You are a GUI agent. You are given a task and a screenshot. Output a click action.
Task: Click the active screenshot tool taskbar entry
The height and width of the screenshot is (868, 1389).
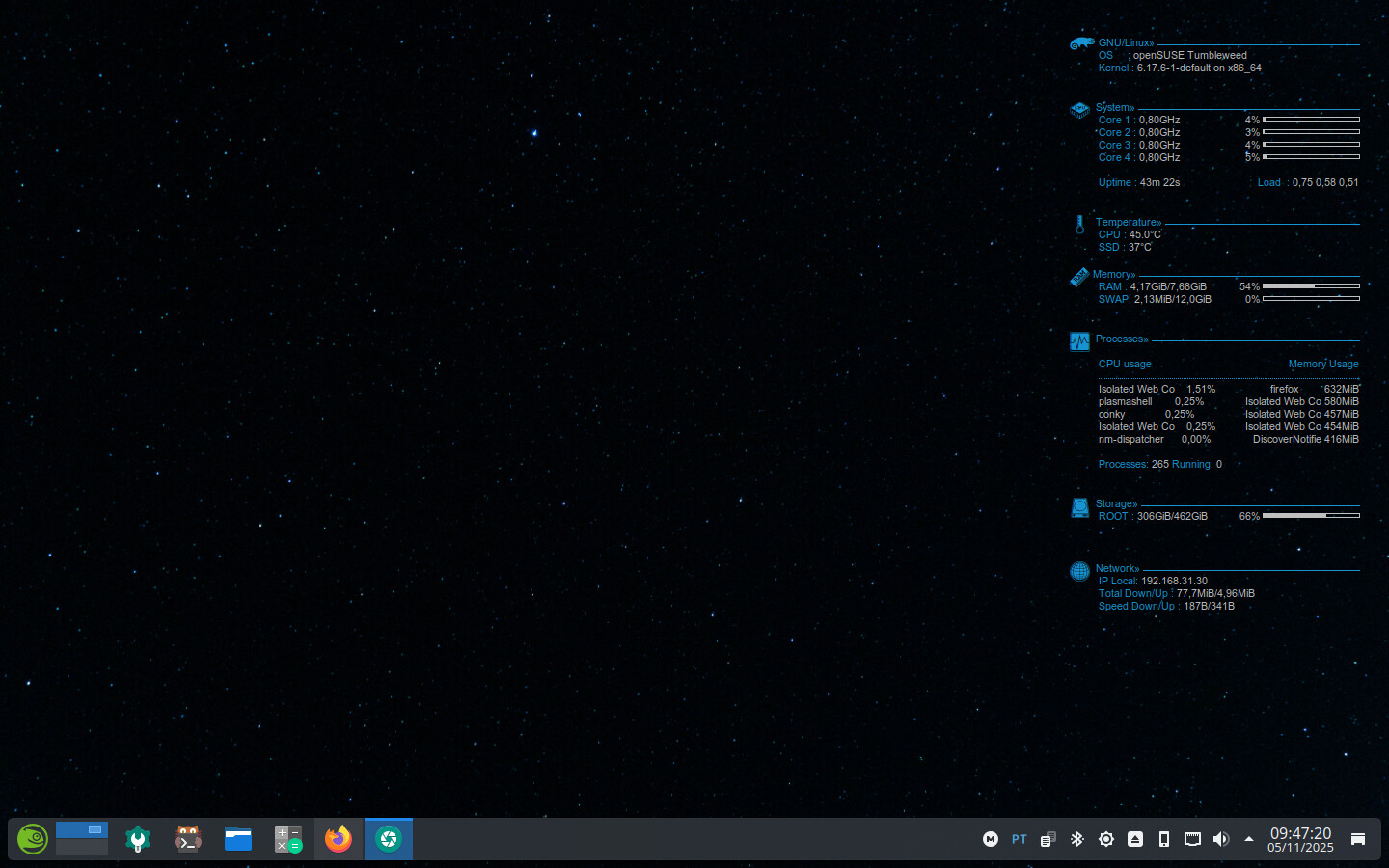(x=389, y=839)
